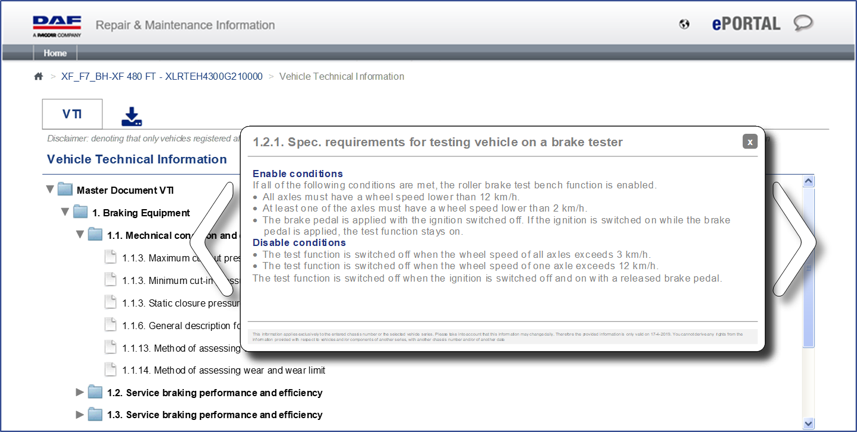Expand 1.3 Service braking performance node

tap(80, 415)
